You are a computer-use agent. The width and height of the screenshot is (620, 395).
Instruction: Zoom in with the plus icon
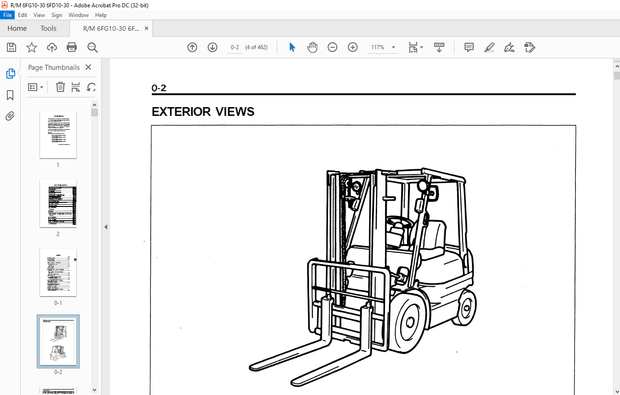point(353,47)
